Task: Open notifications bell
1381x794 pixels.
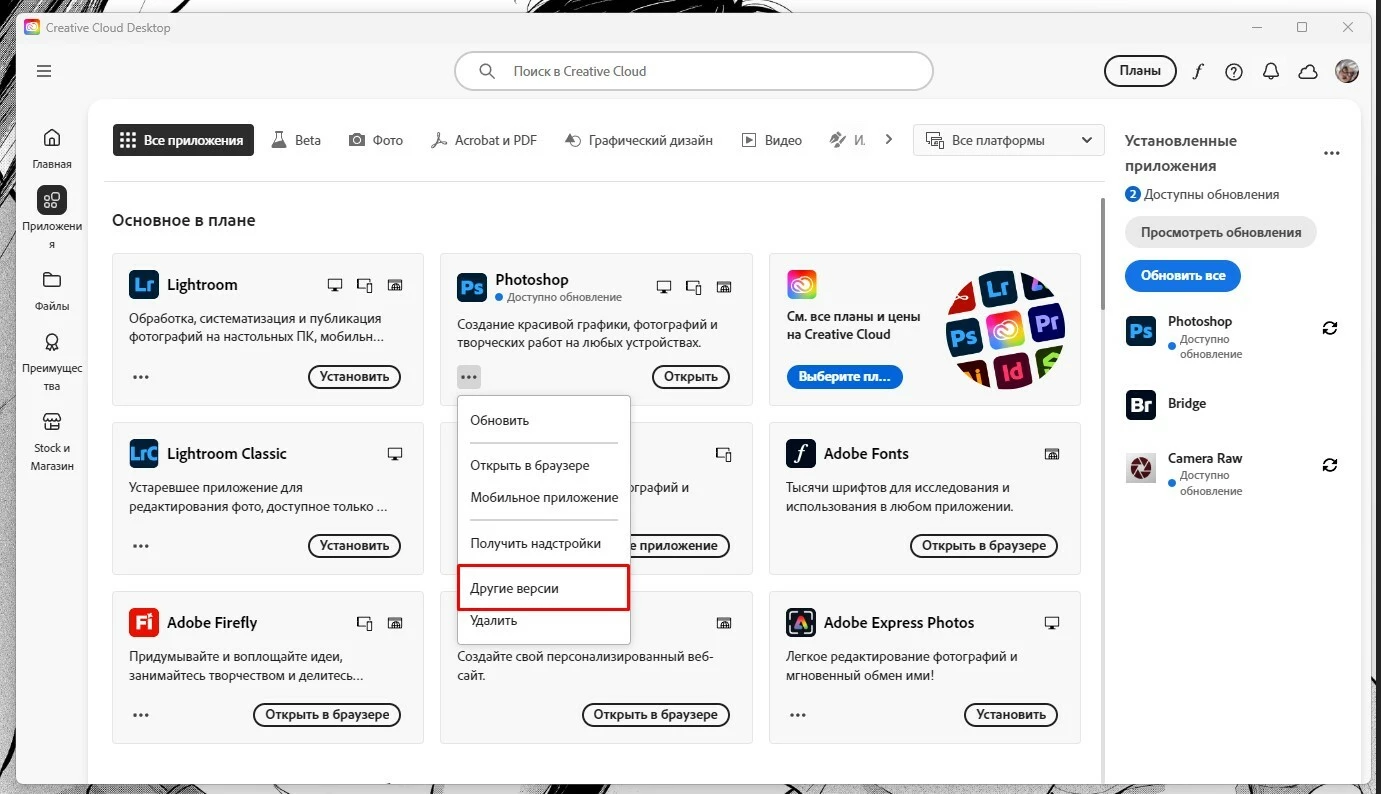Action: pos(1271,71)
